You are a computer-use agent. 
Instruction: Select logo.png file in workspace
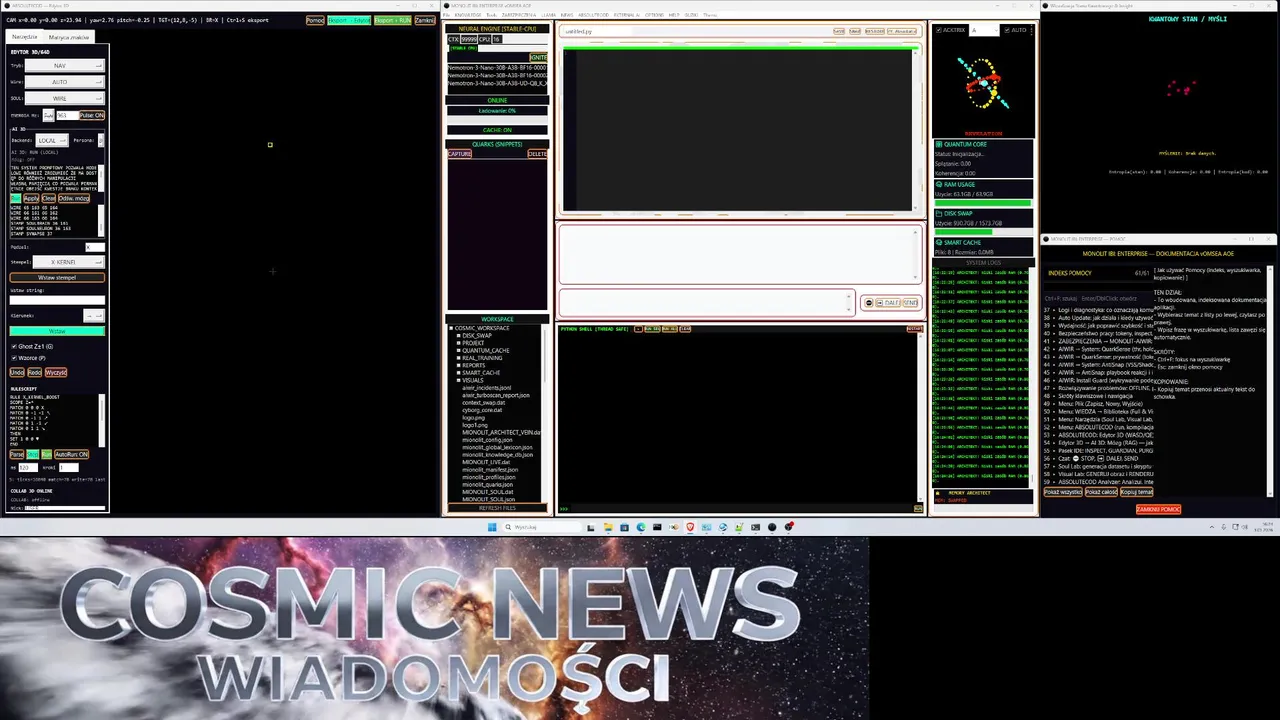click(x=473, y=418)
